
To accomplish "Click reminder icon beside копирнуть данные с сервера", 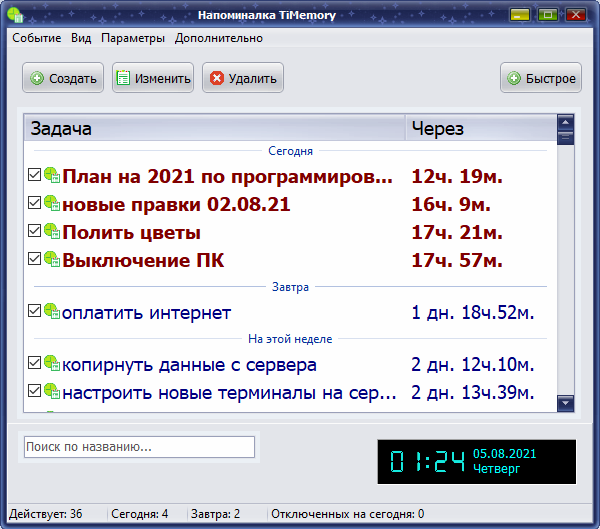I will click(x=52, y=363).
